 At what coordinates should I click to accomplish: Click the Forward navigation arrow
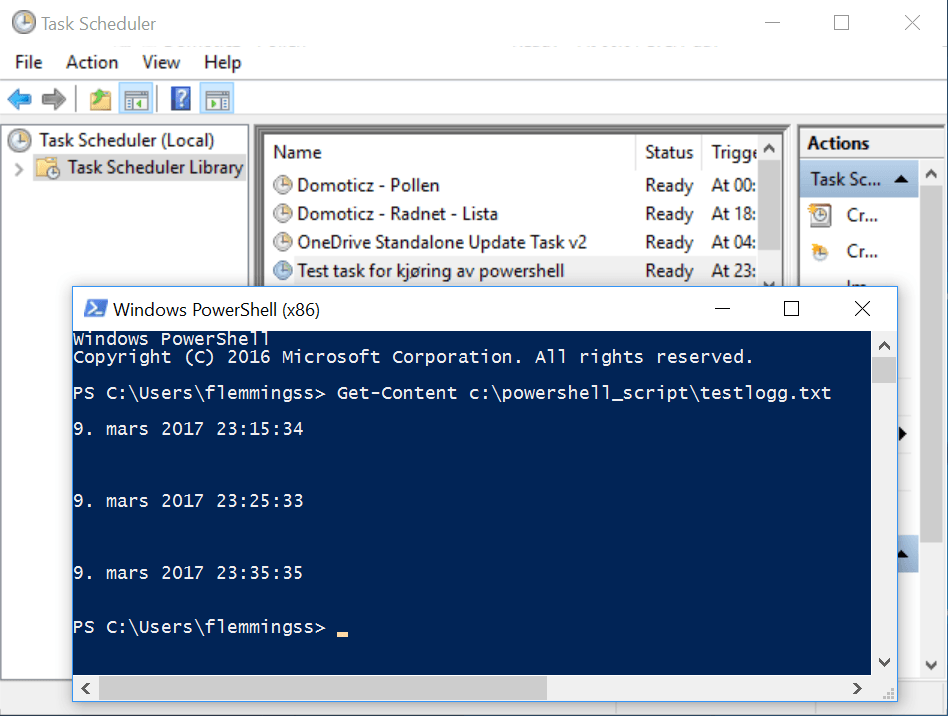pyautogui.click(x=53, y=98)
